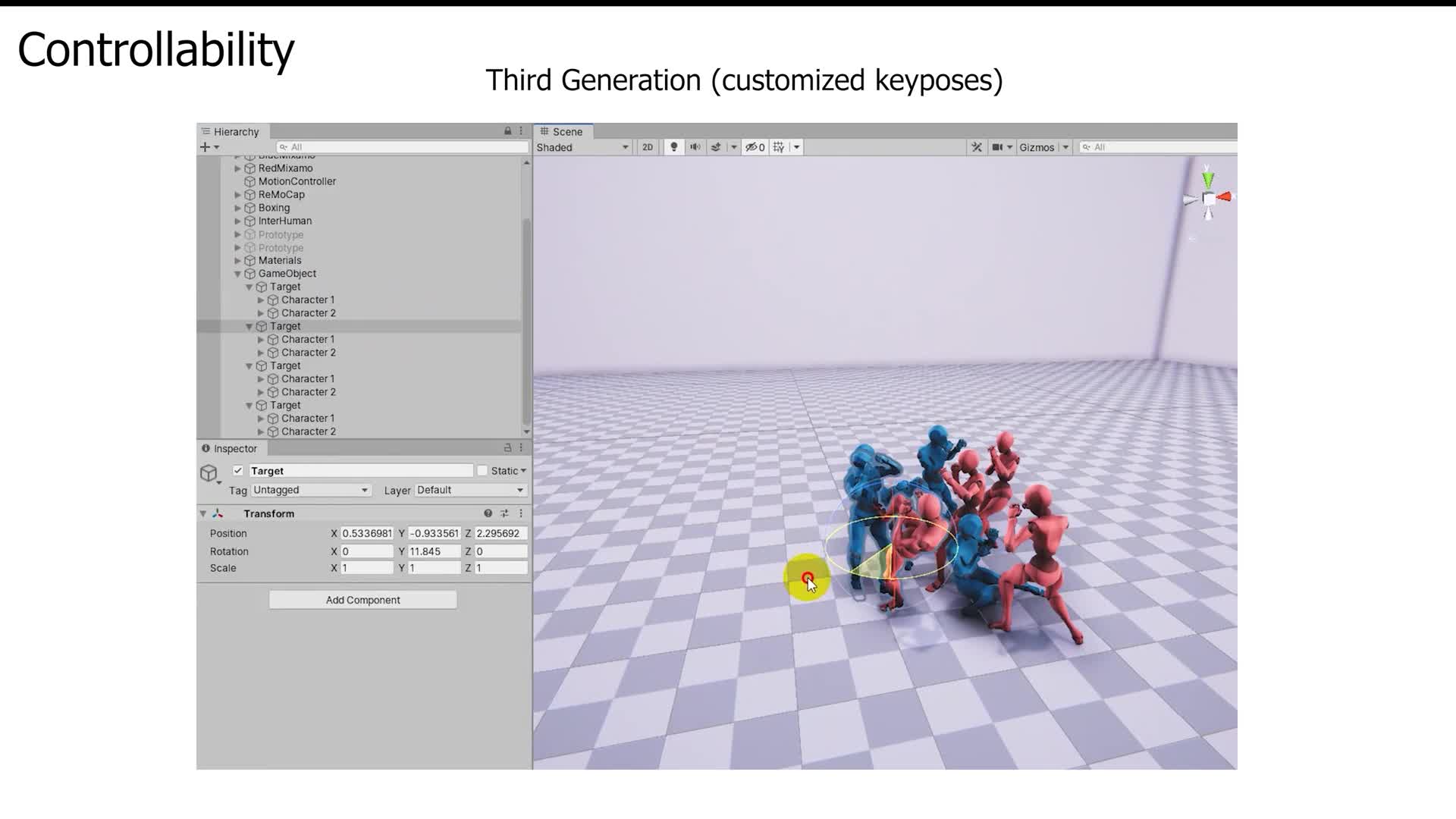This screenshot has height=819, width=1456.
Task: Click the Rotation Y input field
Action: click(x=434, y=551)
